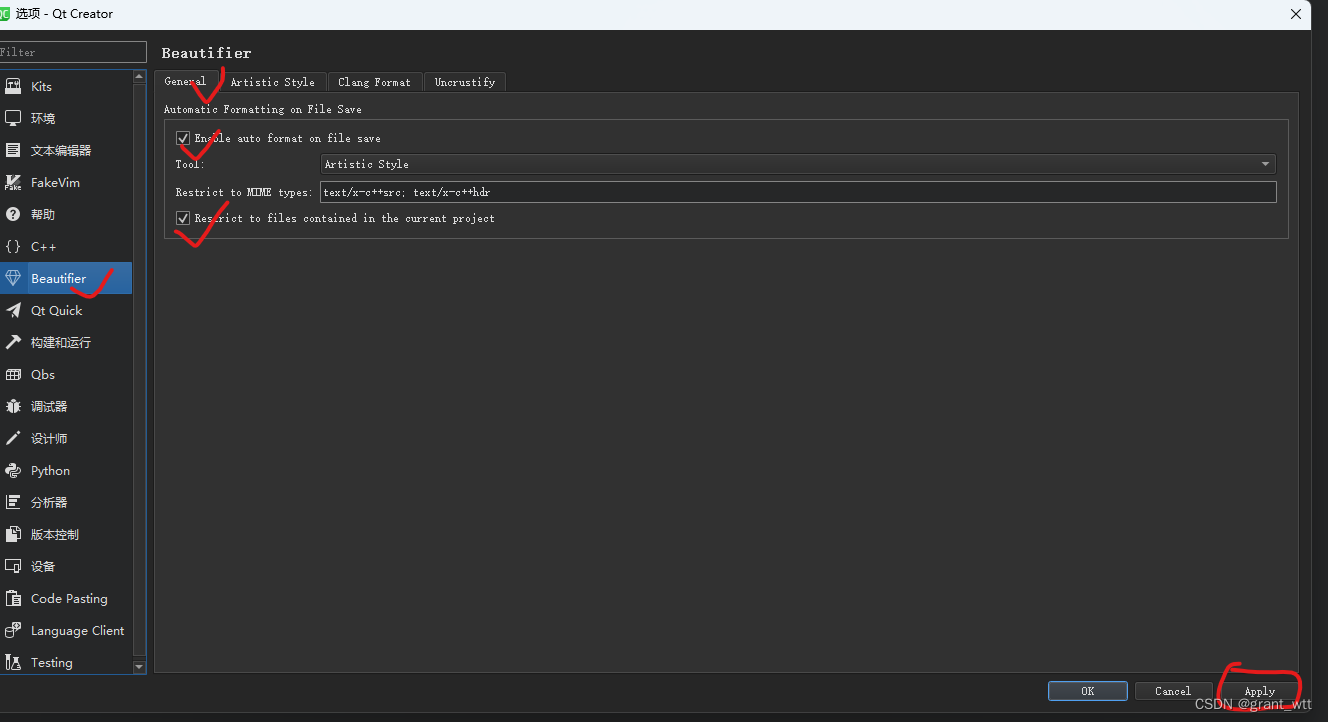Select the Kits label in category list
This screenshot has height=722, width=1328.
coord(41,87)
